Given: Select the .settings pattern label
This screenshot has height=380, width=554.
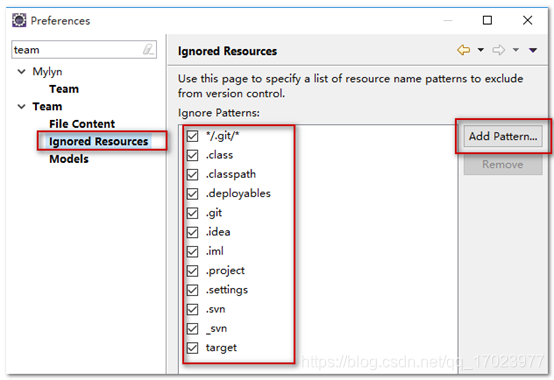Looking at the screenshot, I should coord(227,290).
